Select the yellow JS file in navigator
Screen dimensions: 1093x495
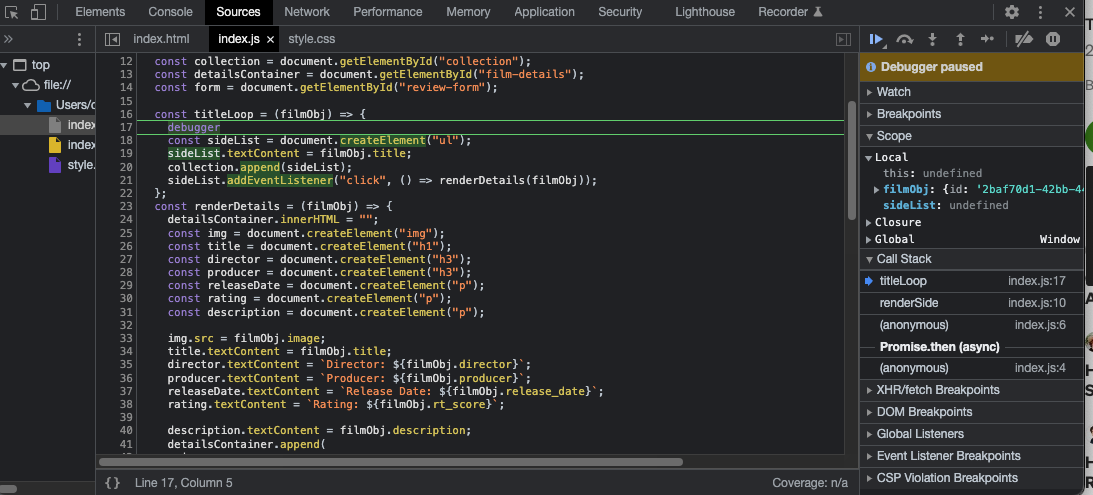(x=72, y=145)
